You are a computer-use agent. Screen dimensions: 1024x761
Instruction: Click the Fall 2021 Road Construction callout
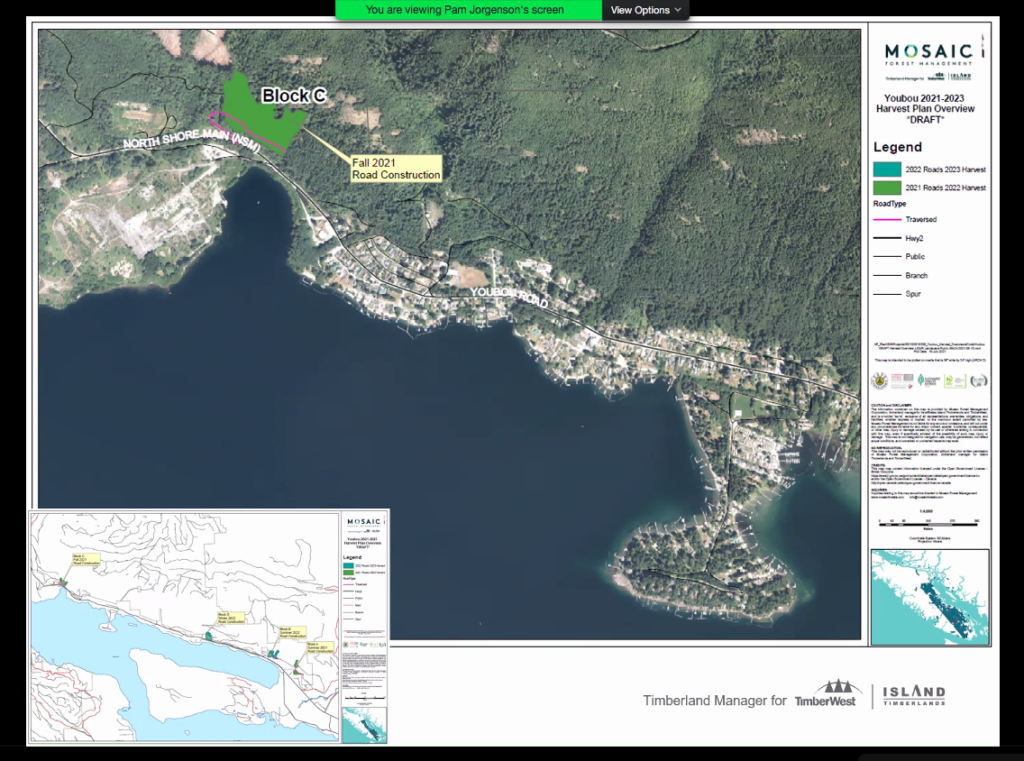click(x=395, y=168)
